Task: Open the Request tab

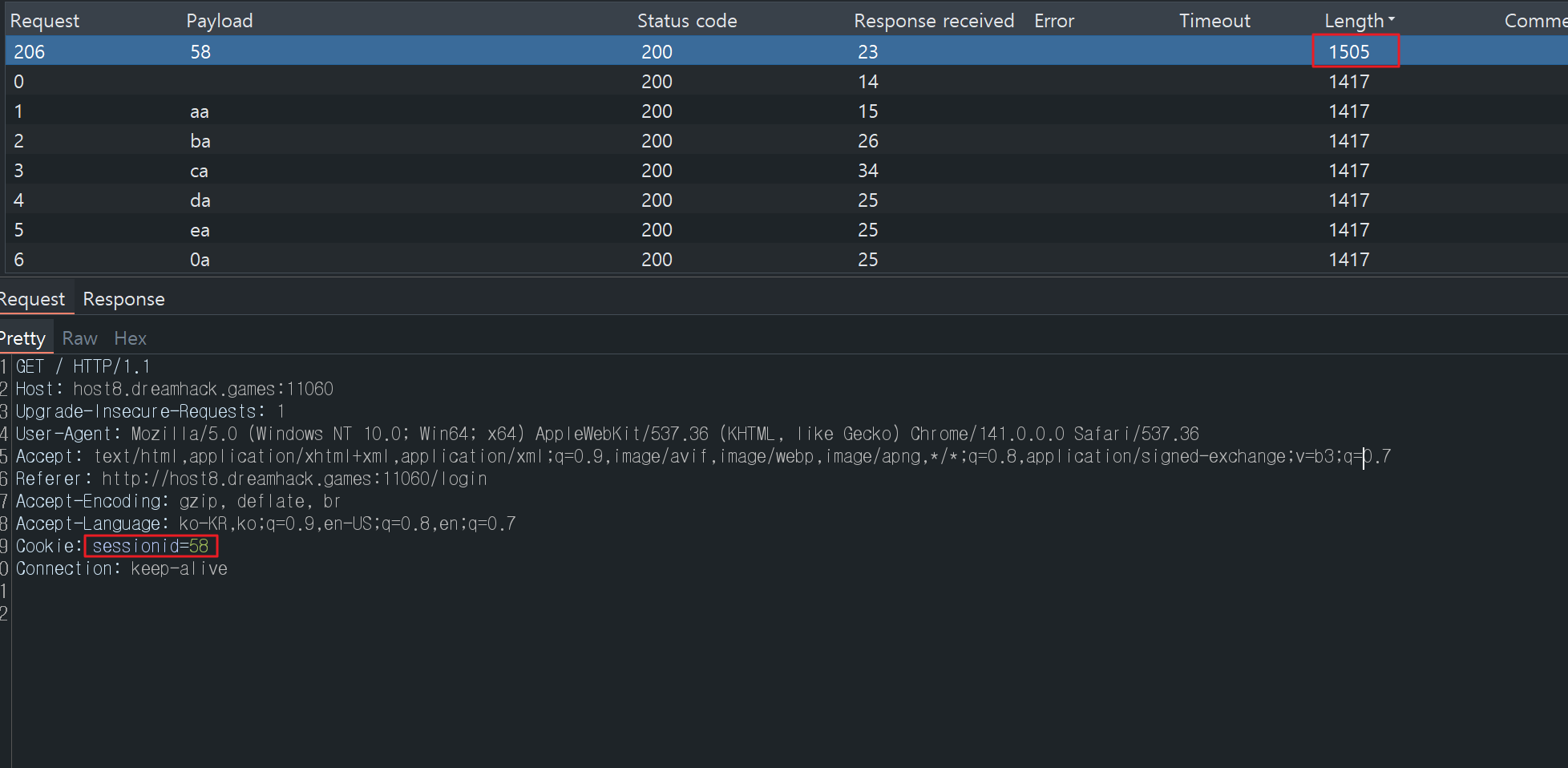Action: [32, 299]
